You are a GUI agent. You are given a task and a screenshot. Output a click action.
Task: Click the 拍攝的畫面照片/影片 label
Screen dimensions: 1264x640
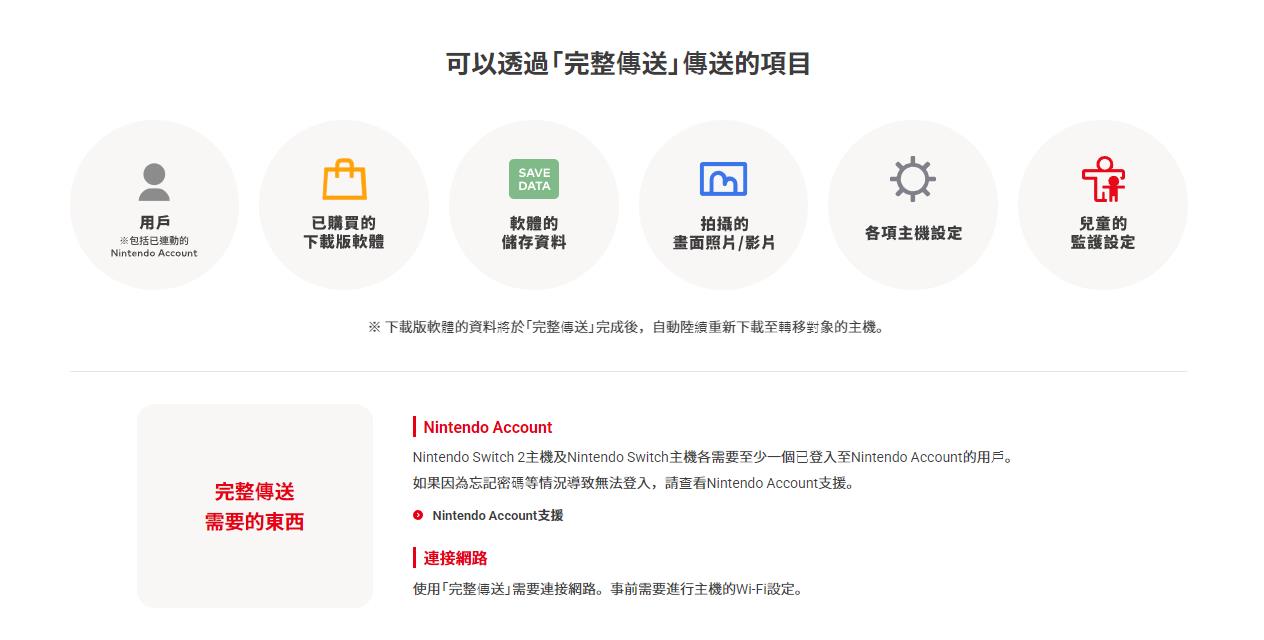(x=723, y=233)
